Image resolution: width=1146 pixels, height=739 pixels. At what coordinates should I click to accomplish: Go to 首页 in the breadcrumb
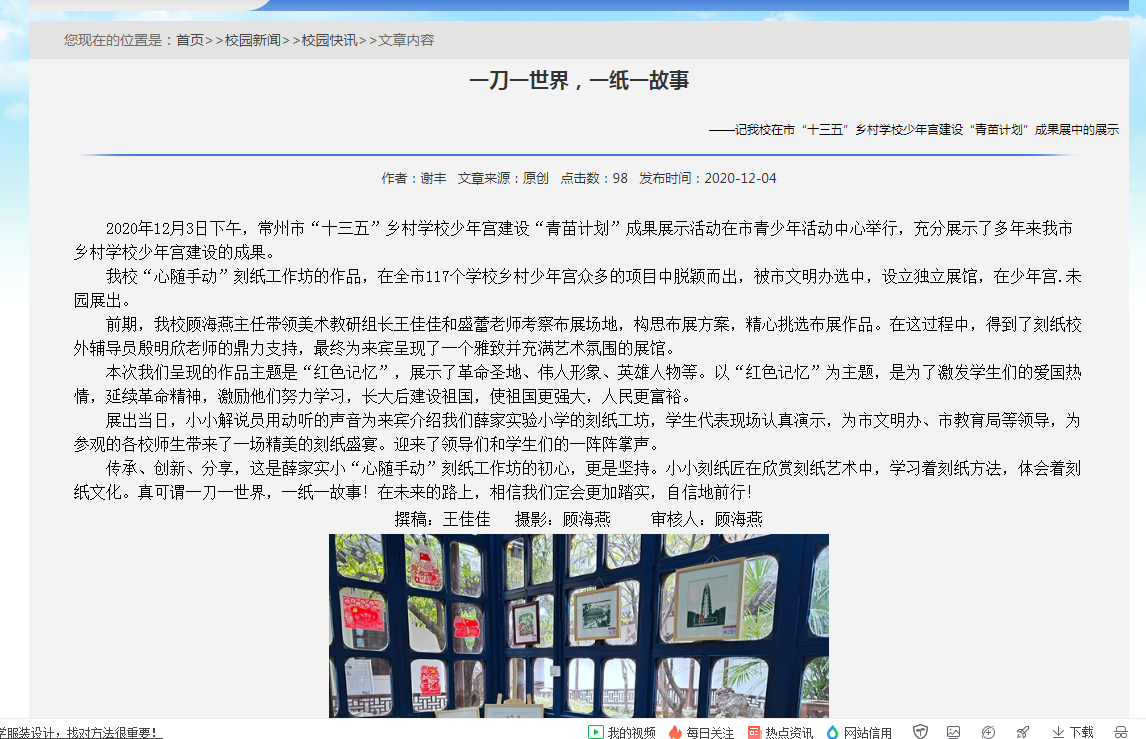pyautogui.click(x=190, y=40)
